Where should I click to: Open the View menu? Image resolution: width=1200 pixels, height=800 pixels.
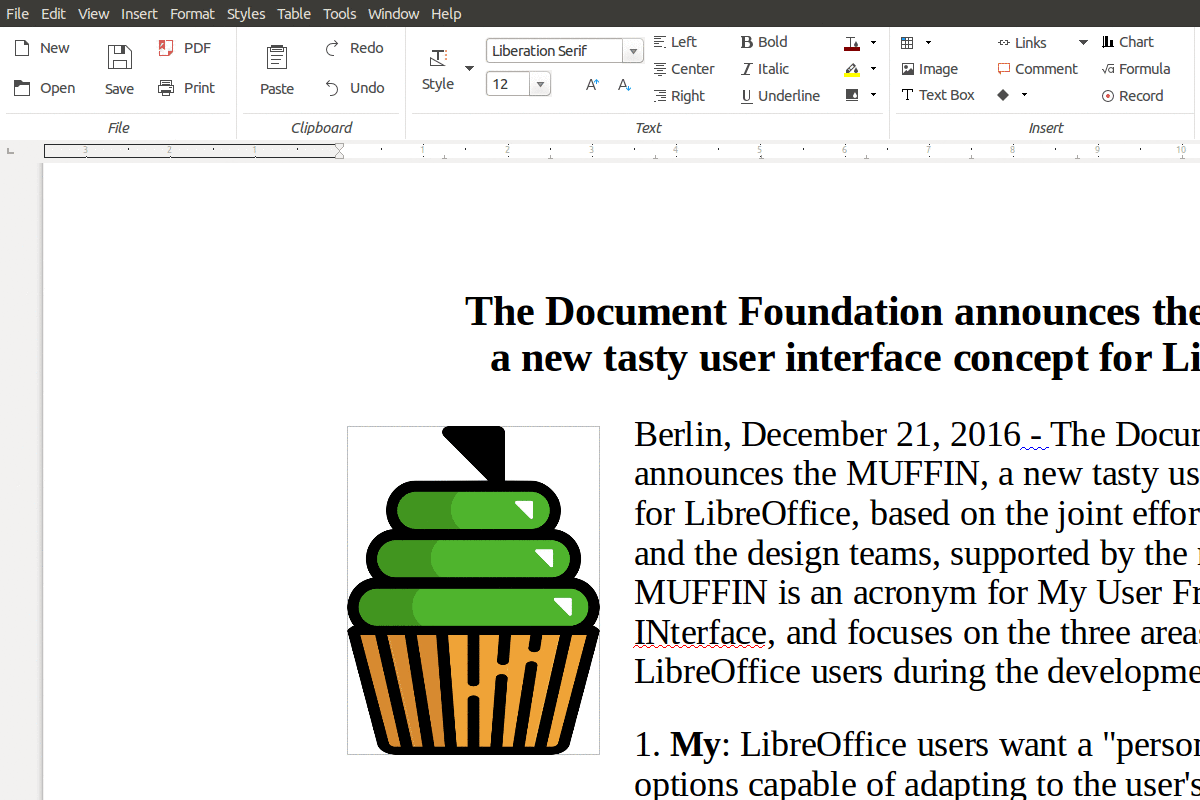pos(94,13)
